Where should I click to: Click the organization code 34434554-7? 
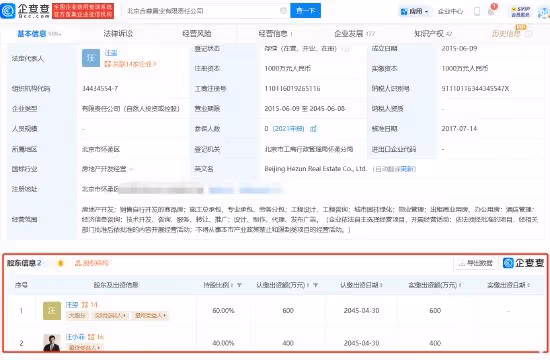click(x=100, y=89)
